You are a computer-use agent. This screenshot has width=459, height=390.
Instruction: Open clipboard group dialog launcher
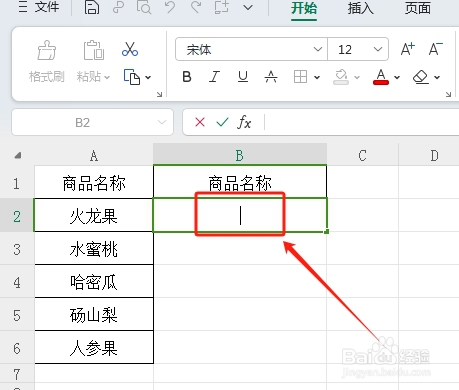159,94
